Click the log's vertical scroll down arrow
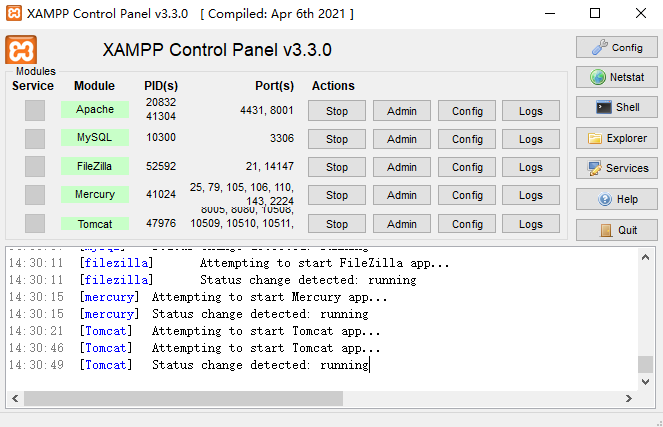 click(645, 381)
